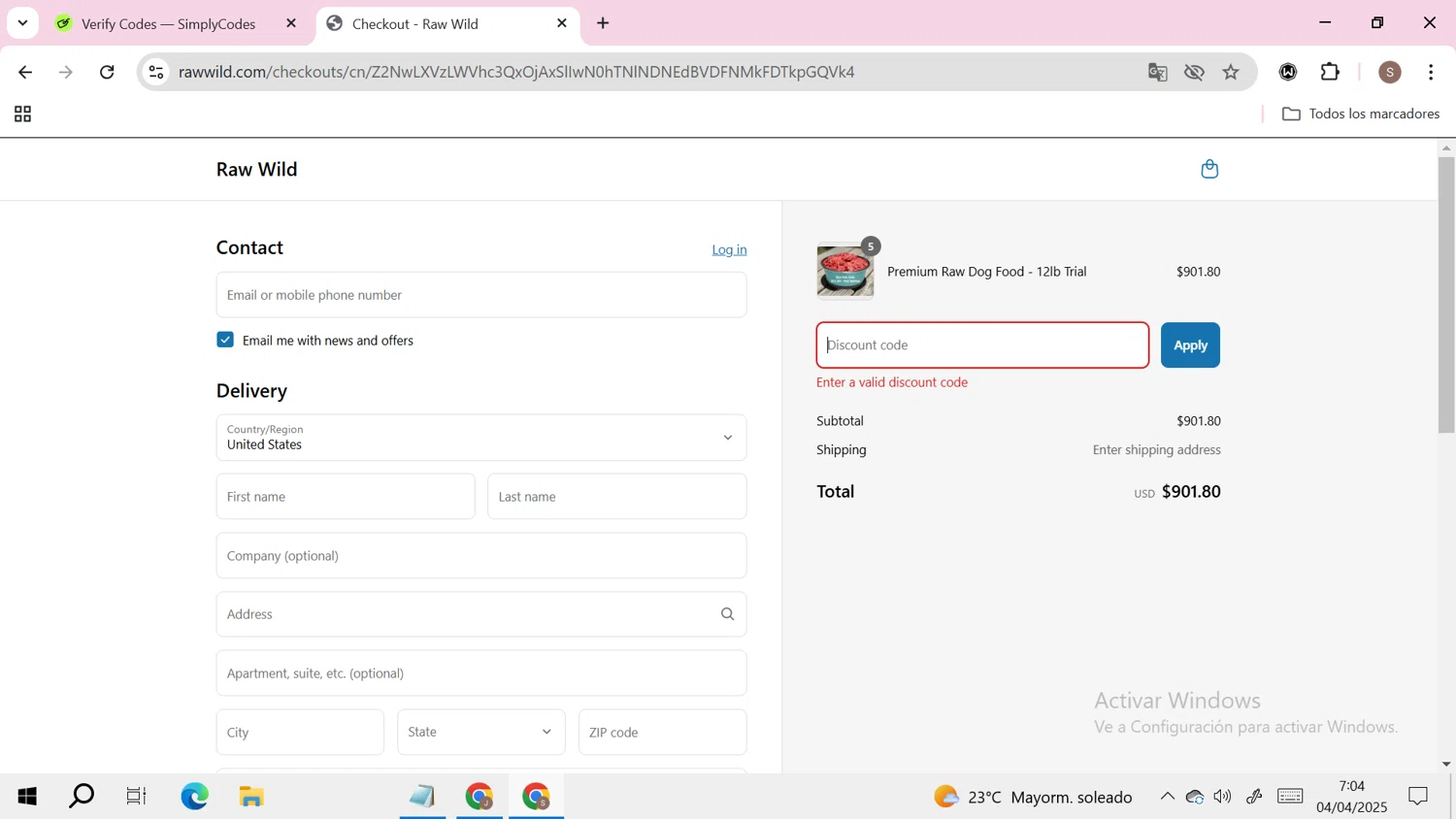This screenshot has width=1456, height=819.
Task: Open Todos los marcadores bookmarks folder
Action: 1361,114
